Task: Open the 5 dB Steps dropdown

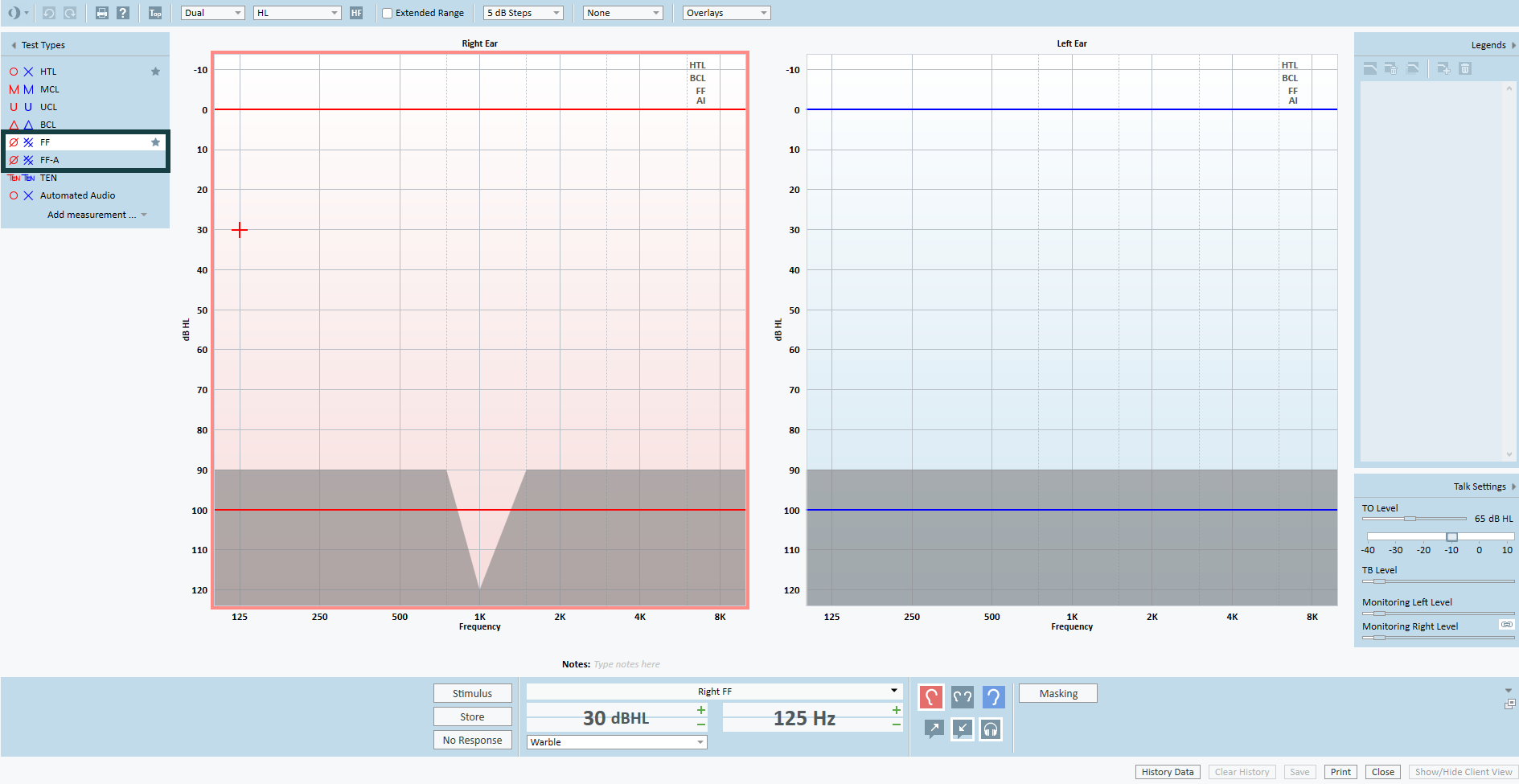Action: point(523,13)
